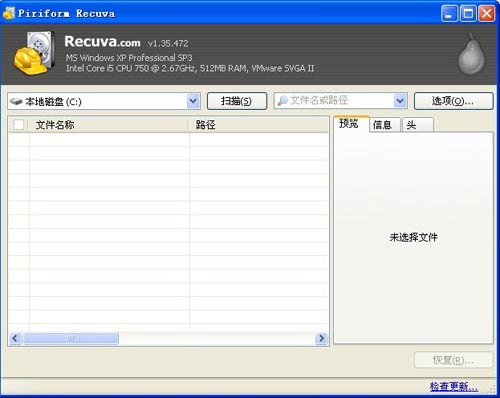500x398 pixels.
Task: Expand the 文件名或路径 filter dropdown arrow
Action: tap(400, 101)
